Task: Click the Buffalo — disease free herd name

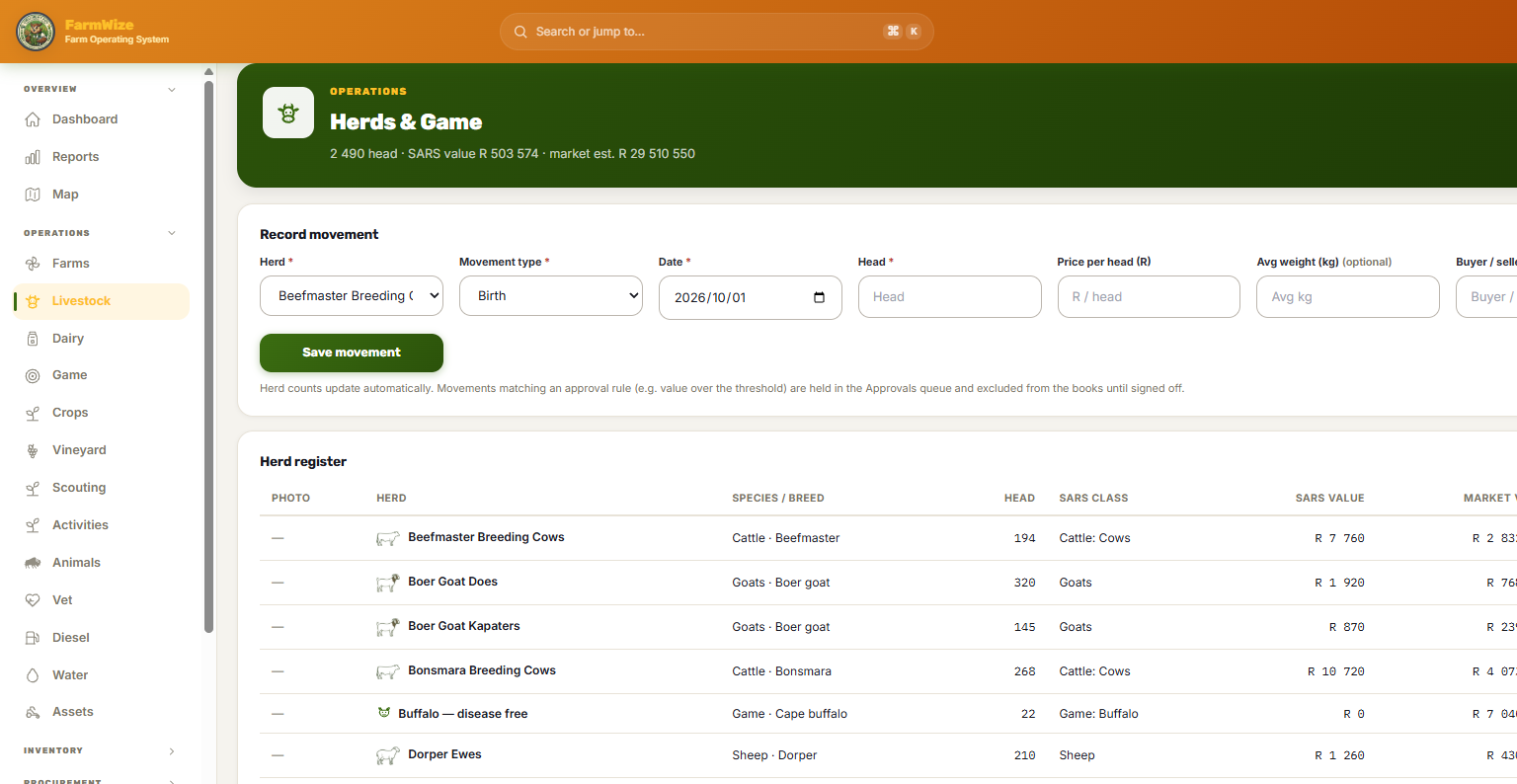Action: tap(463, 714)
